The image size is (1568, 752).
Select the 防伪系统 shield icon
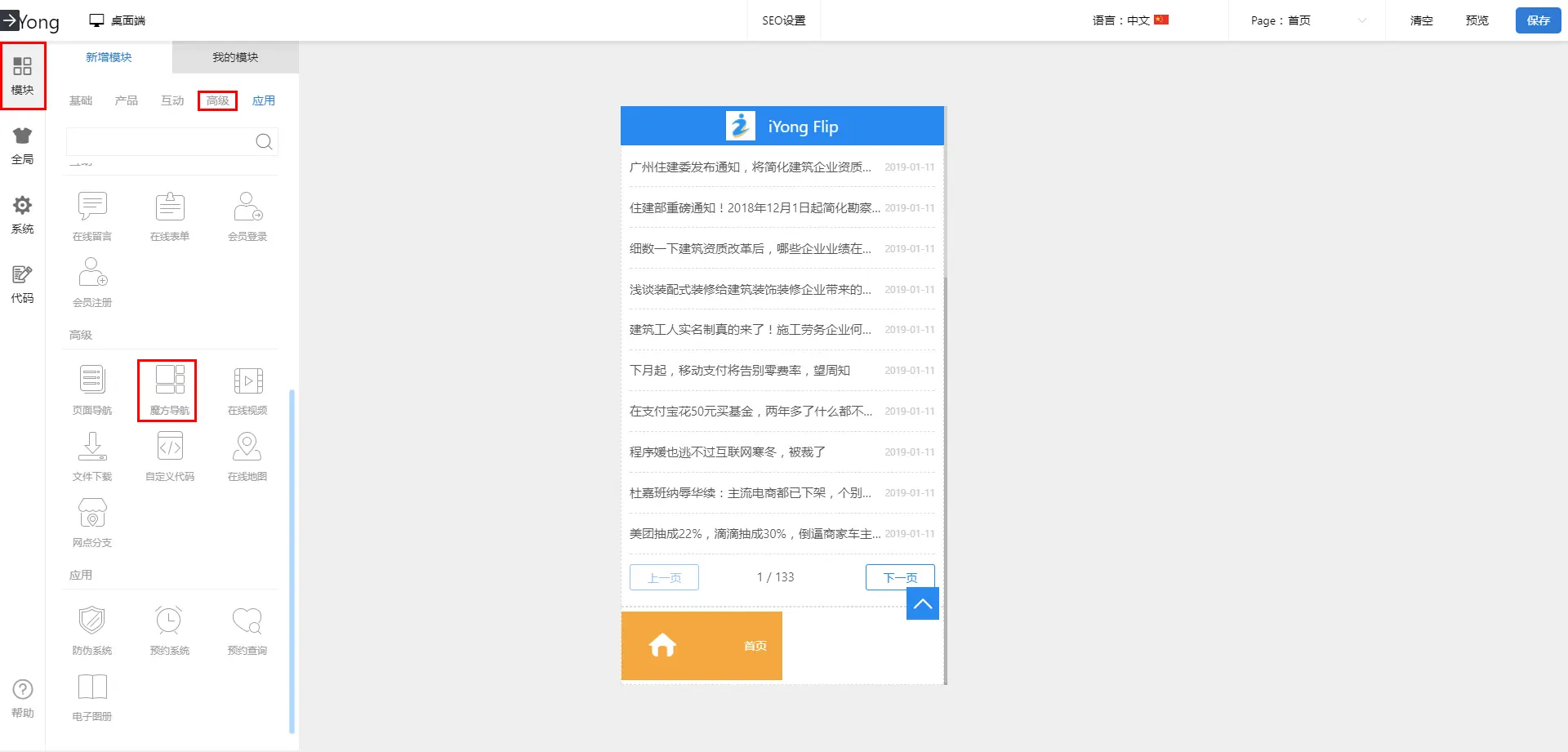[92, 621]
